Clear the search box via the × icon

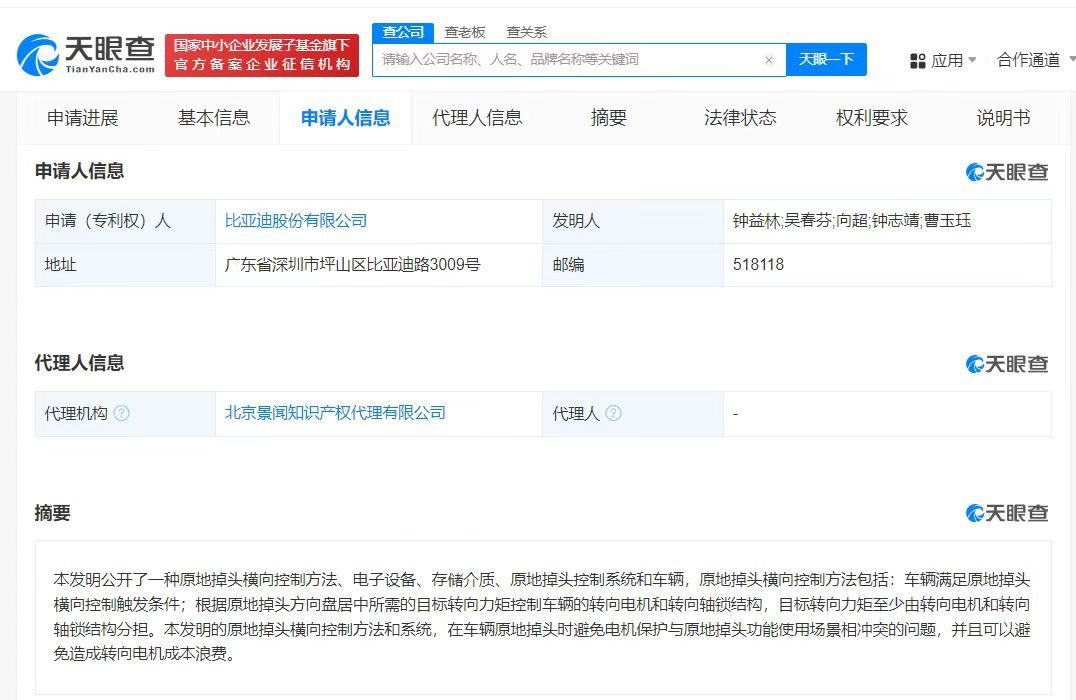768,60
